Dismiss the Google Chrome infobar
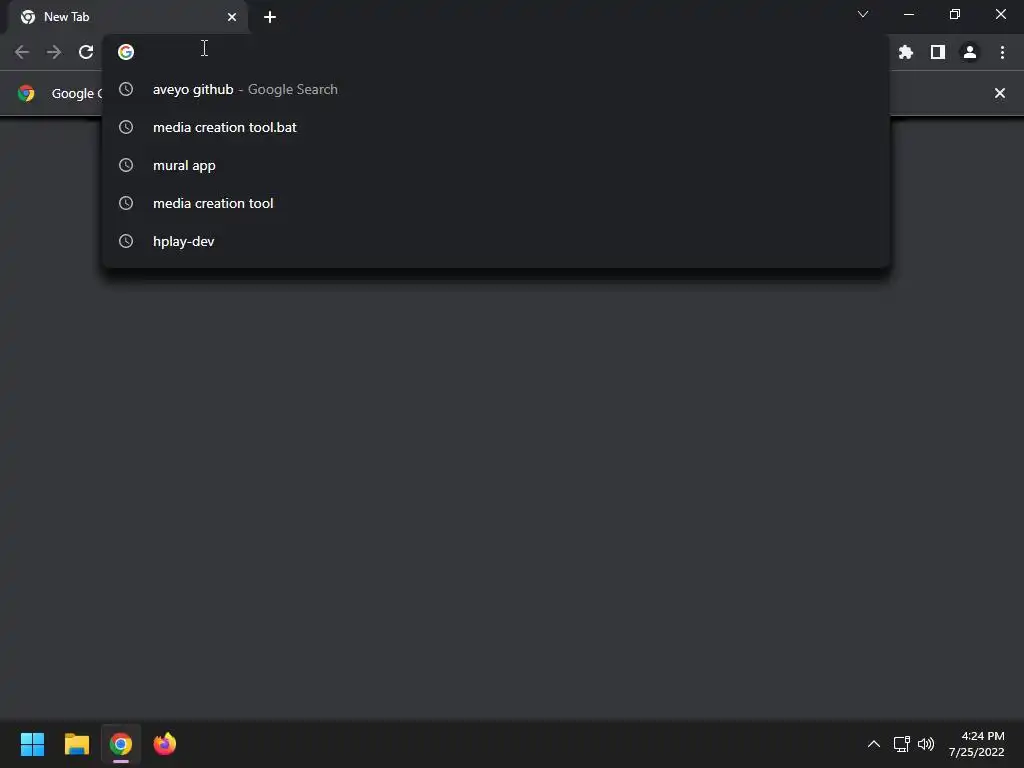Screen dimensions: 1024x768 tap(1000, 93)
